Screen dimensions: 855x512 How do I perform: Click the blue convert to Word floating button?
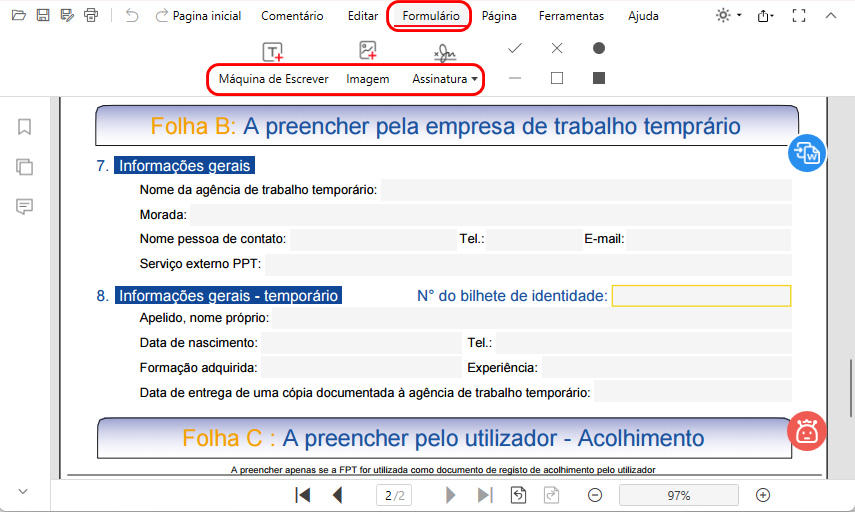click(x=806, y=153)
